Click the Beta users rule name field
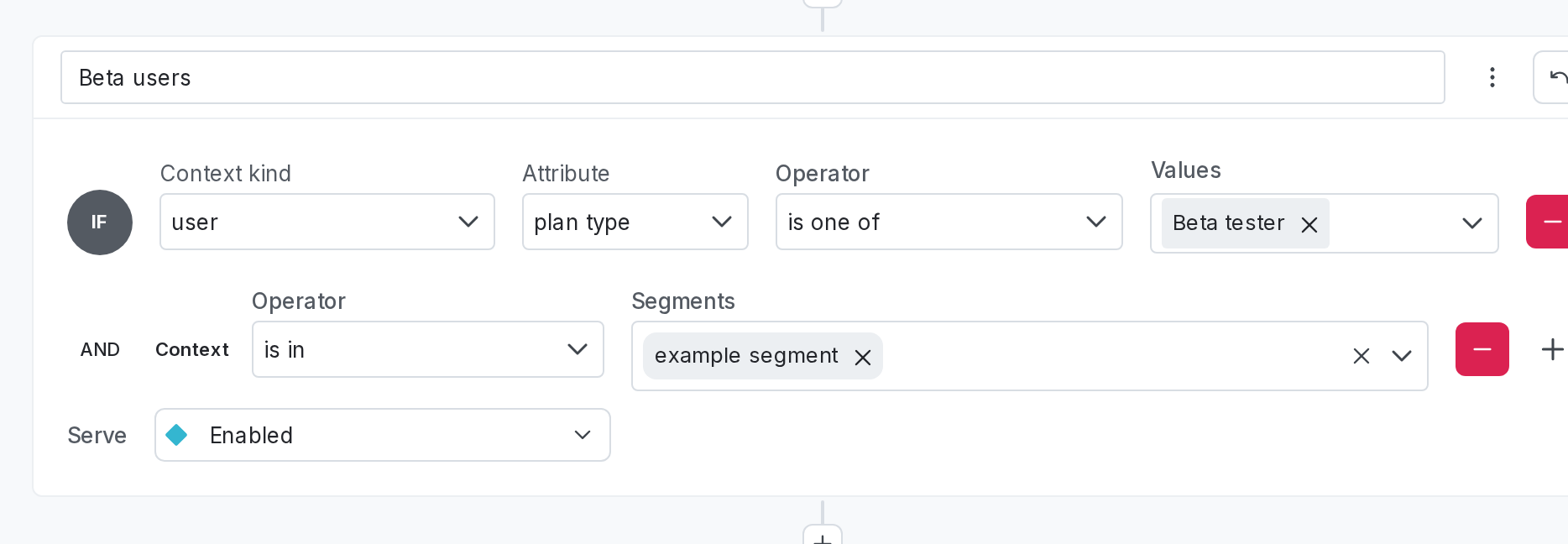Image resolution: width=1568 pixels, height=544 pixels. pyautogui.click(x=752, y=77)
